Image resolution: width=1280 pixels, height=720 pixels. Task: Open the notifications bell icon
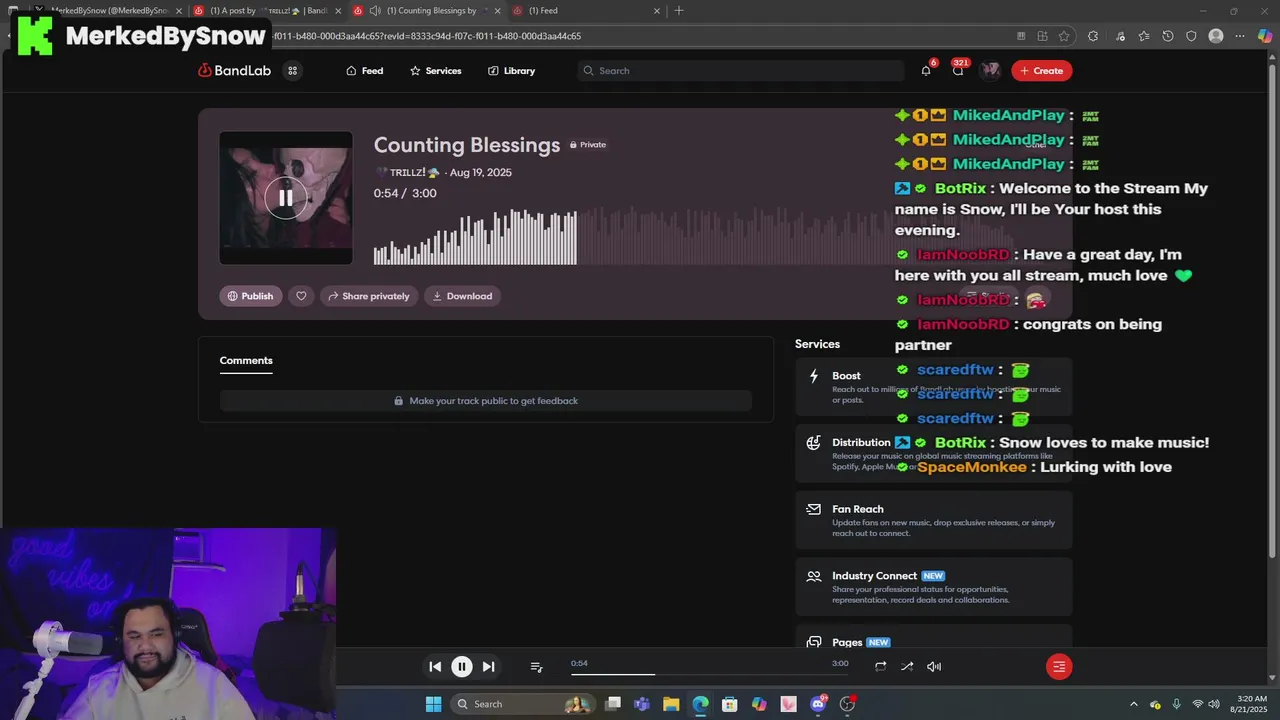[926, 71]
